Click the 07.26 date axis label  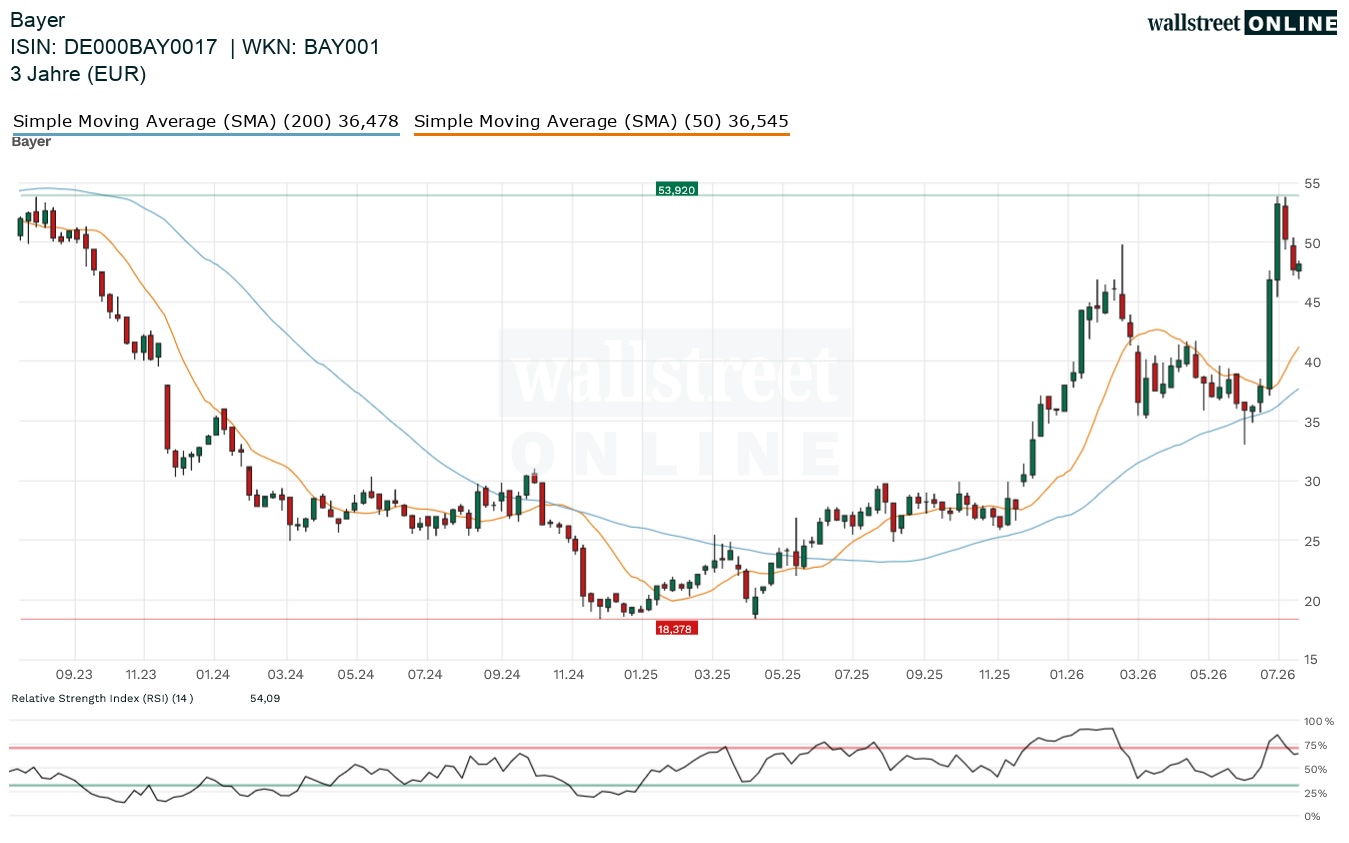click(x=1279, y=675)
